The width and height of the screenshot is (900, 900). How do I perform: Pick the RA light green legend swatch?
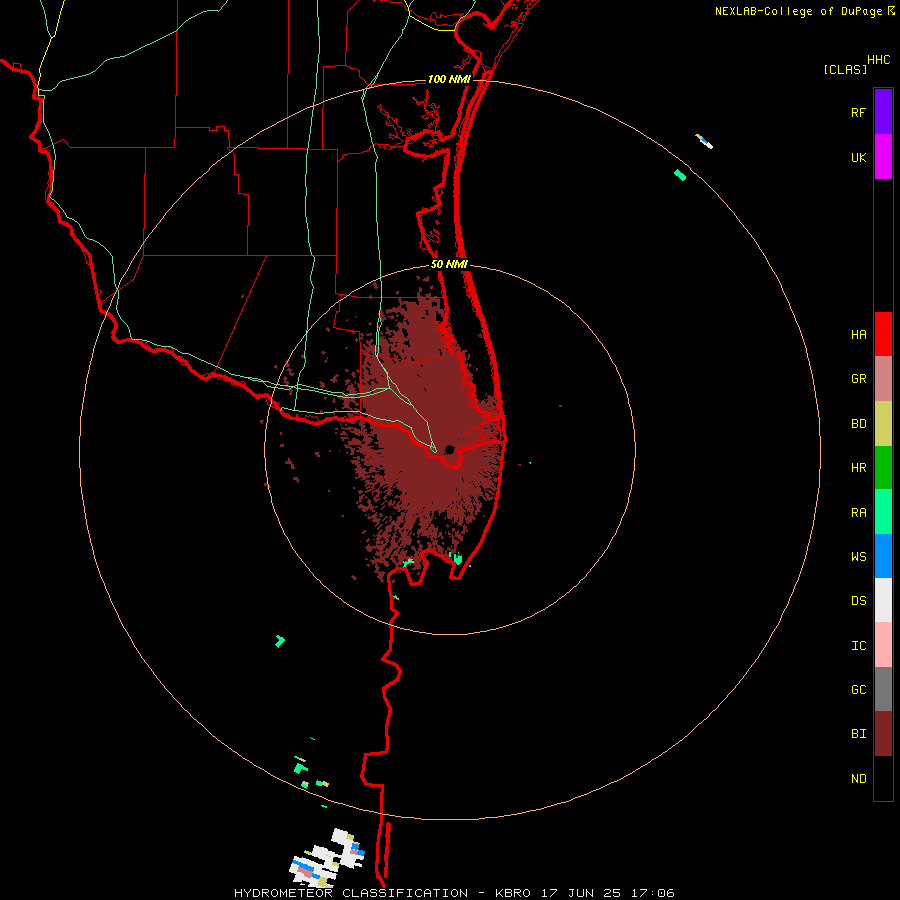pyautogui.click(x=883, y=512)
